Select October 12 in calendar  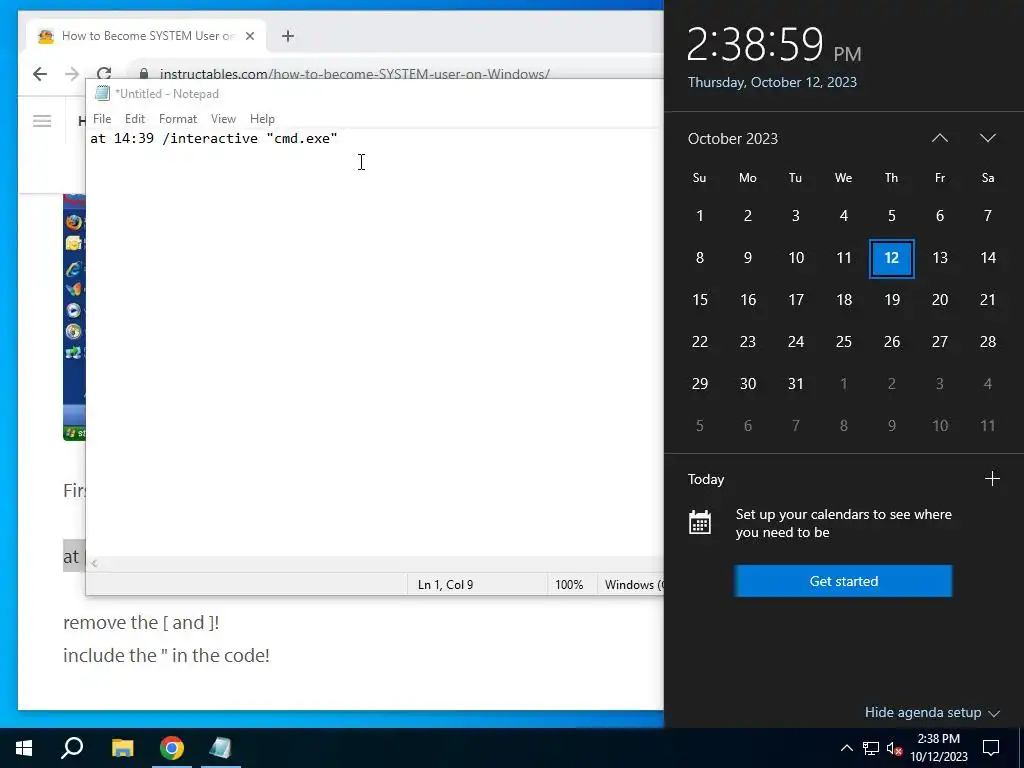coord(891,258)
